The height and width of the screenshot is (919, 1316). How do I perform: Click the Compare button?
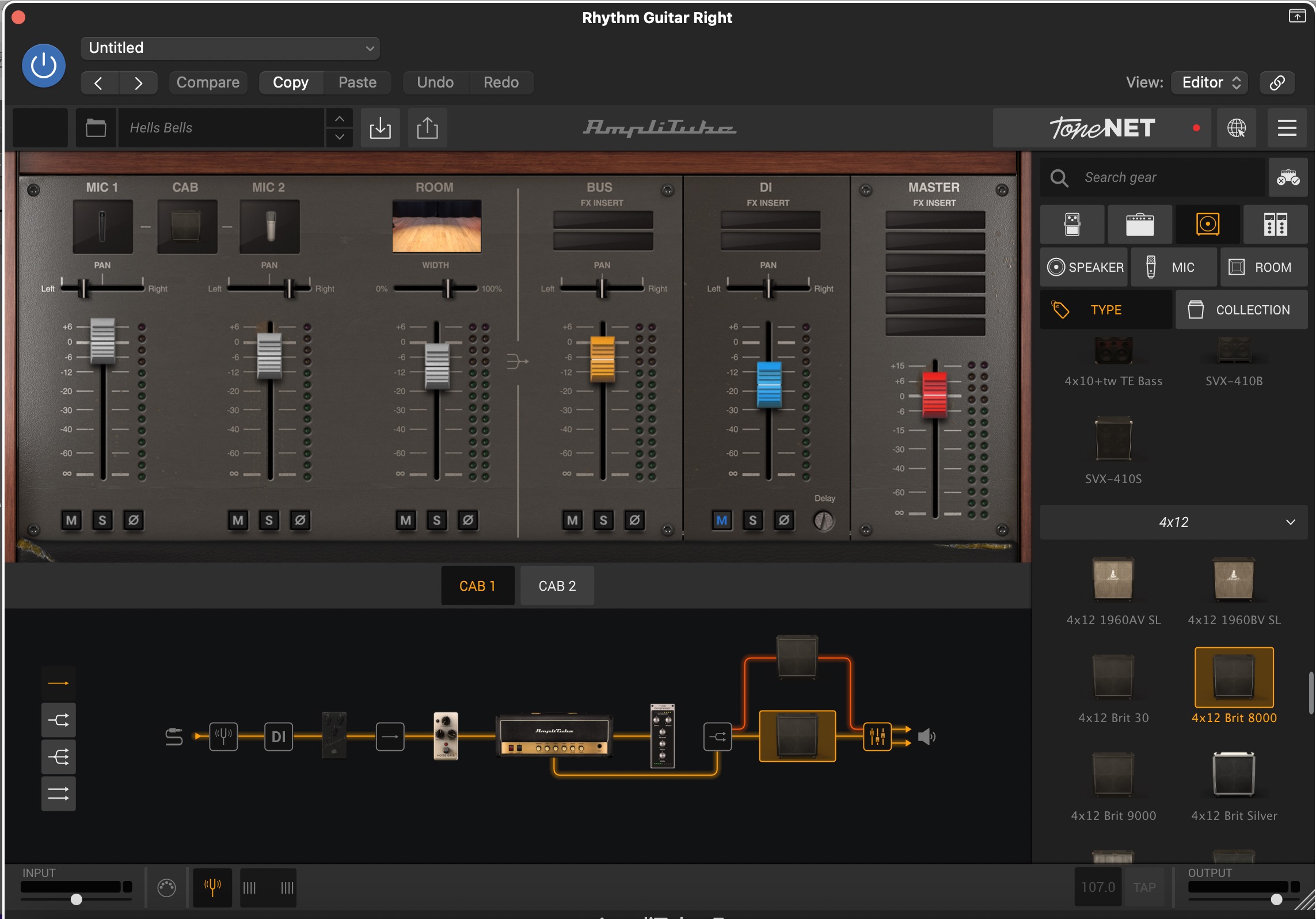click(x=208, y=83)
